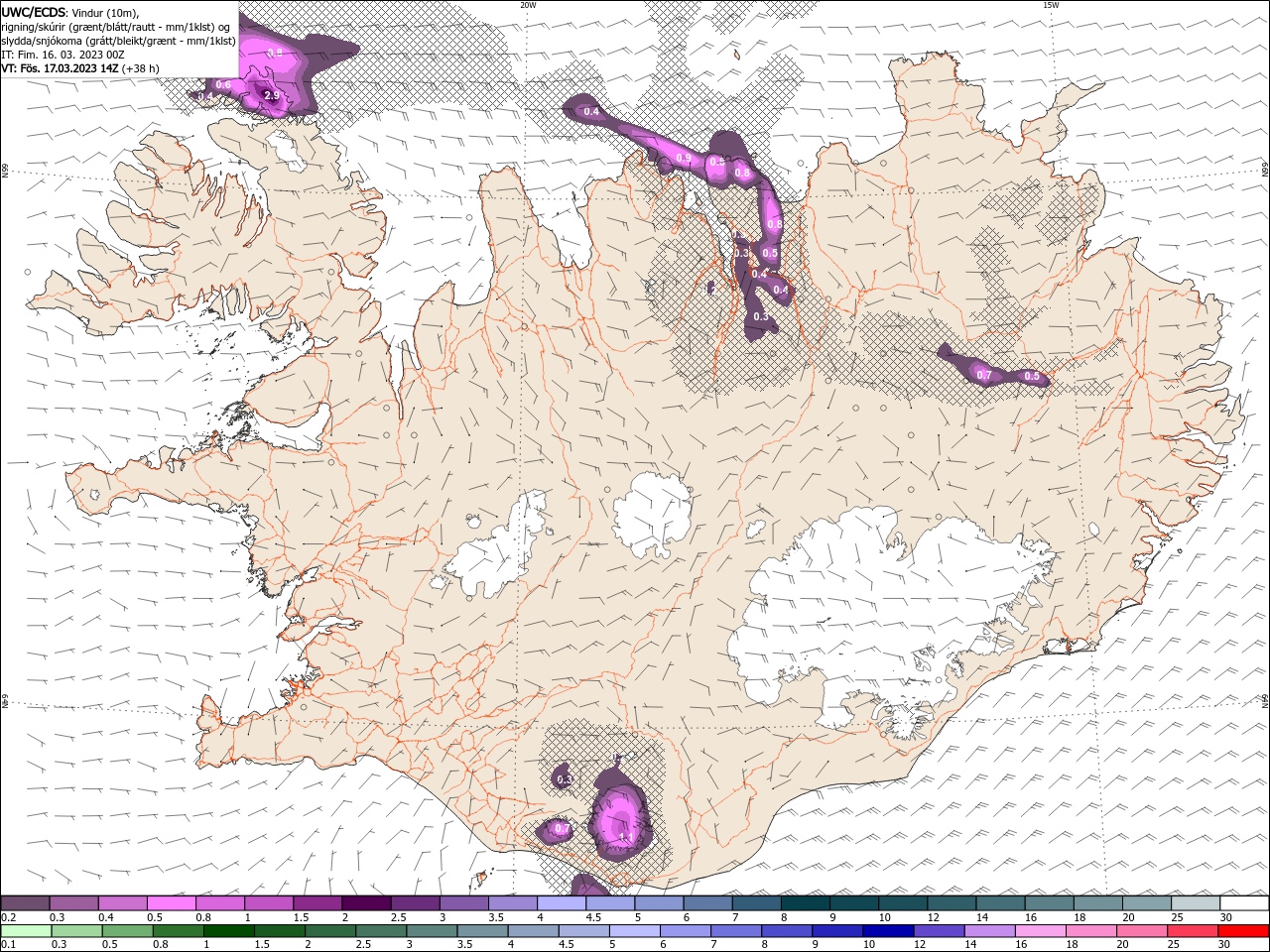This screenshot has height=952, width=1270.
Task: Click the top legend swatch starting at 7
Action: [x=756, y=903]
